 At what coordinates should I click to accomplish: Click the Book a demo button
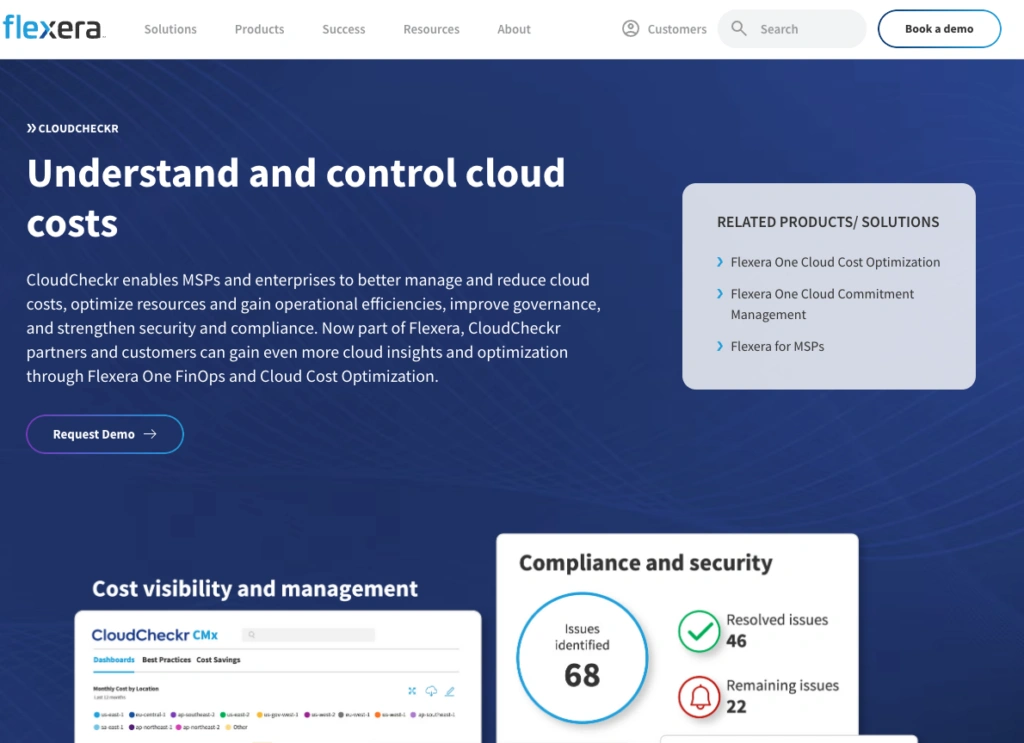tap(939, 29)
